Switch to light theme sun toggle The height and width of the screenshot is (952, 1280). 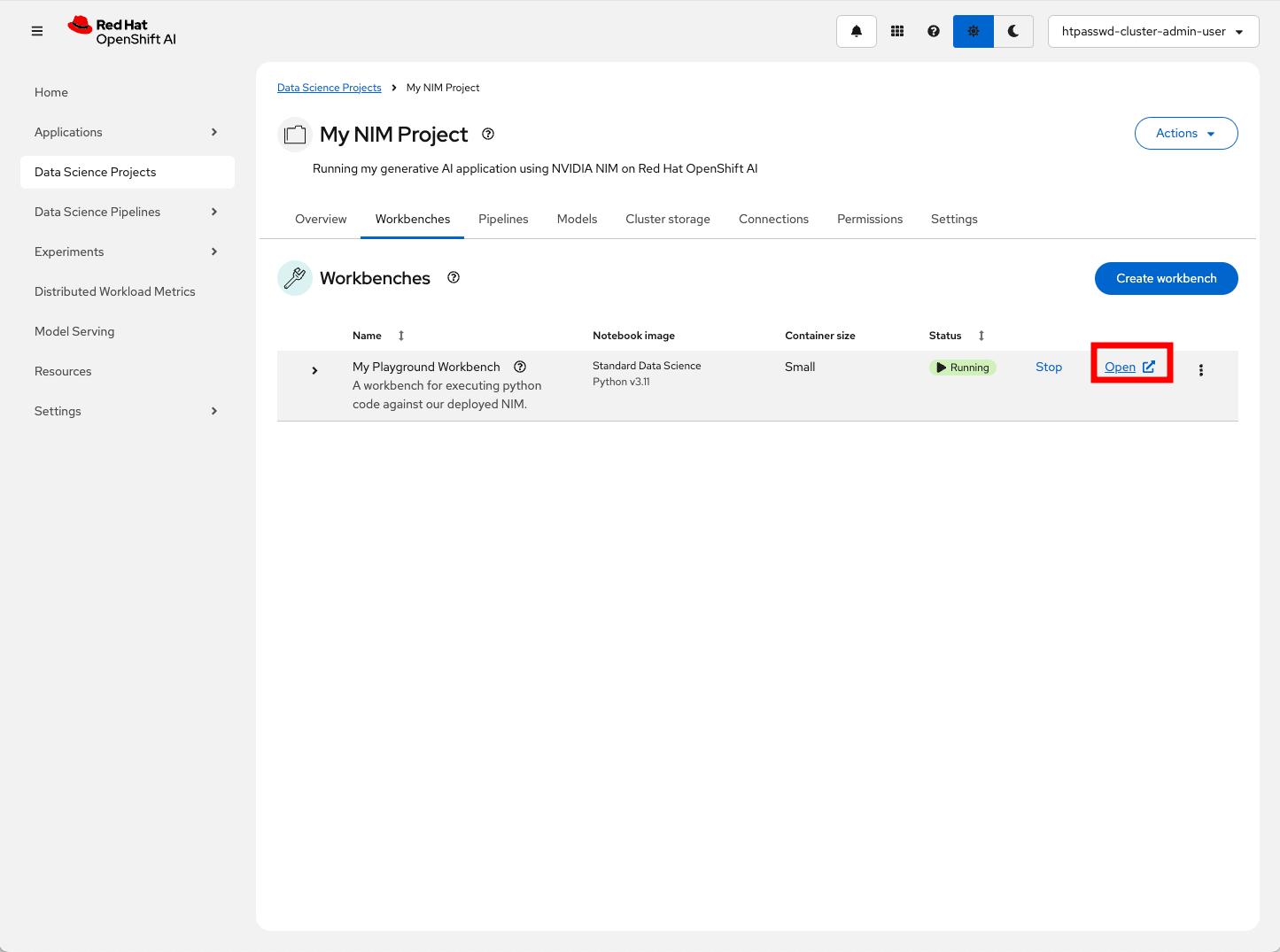pyautogui.click(x=973, y=31)
